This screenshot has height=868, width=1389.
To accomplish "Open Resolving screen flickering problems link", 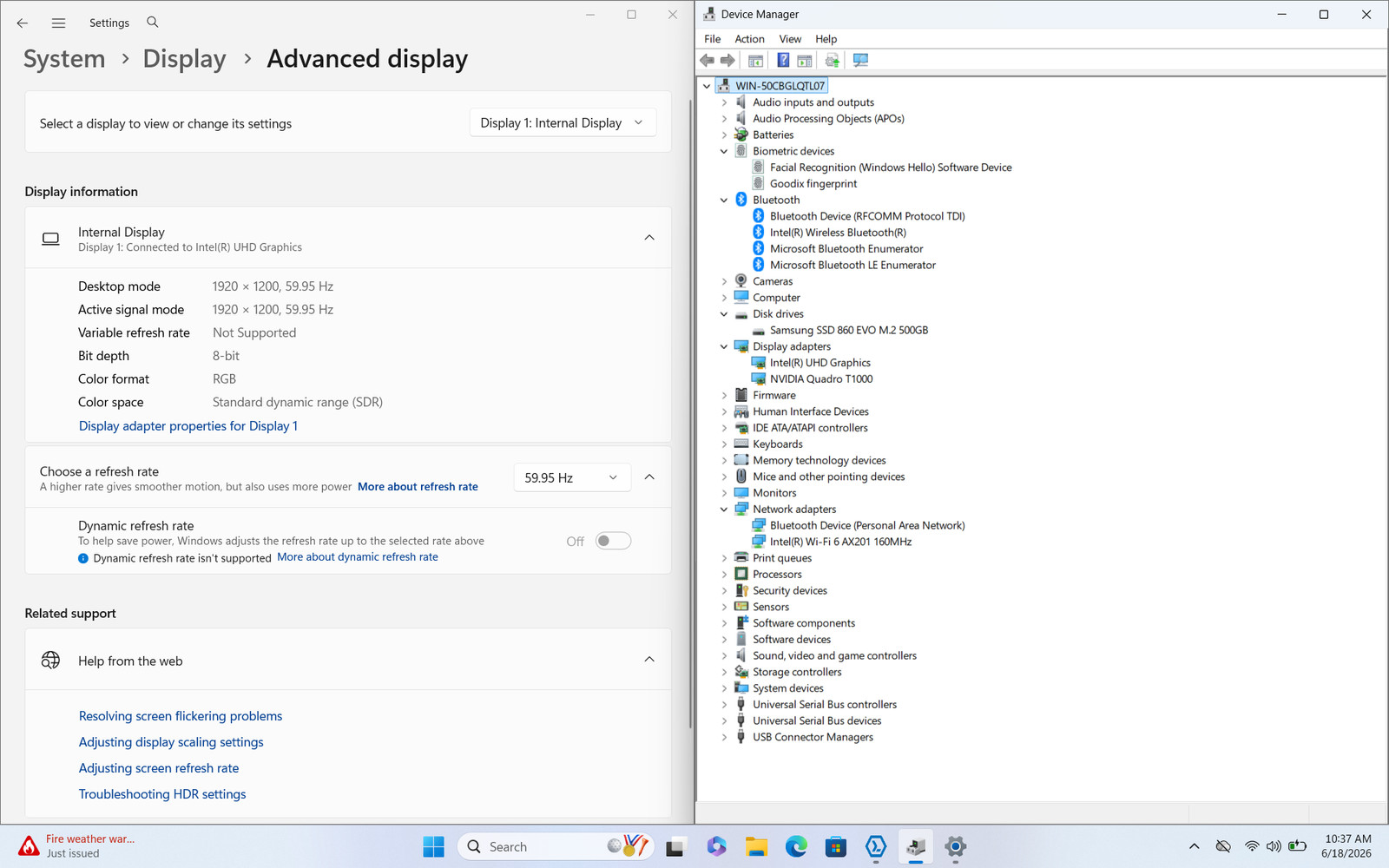I will pyautogui.click(x=181, y=716).
